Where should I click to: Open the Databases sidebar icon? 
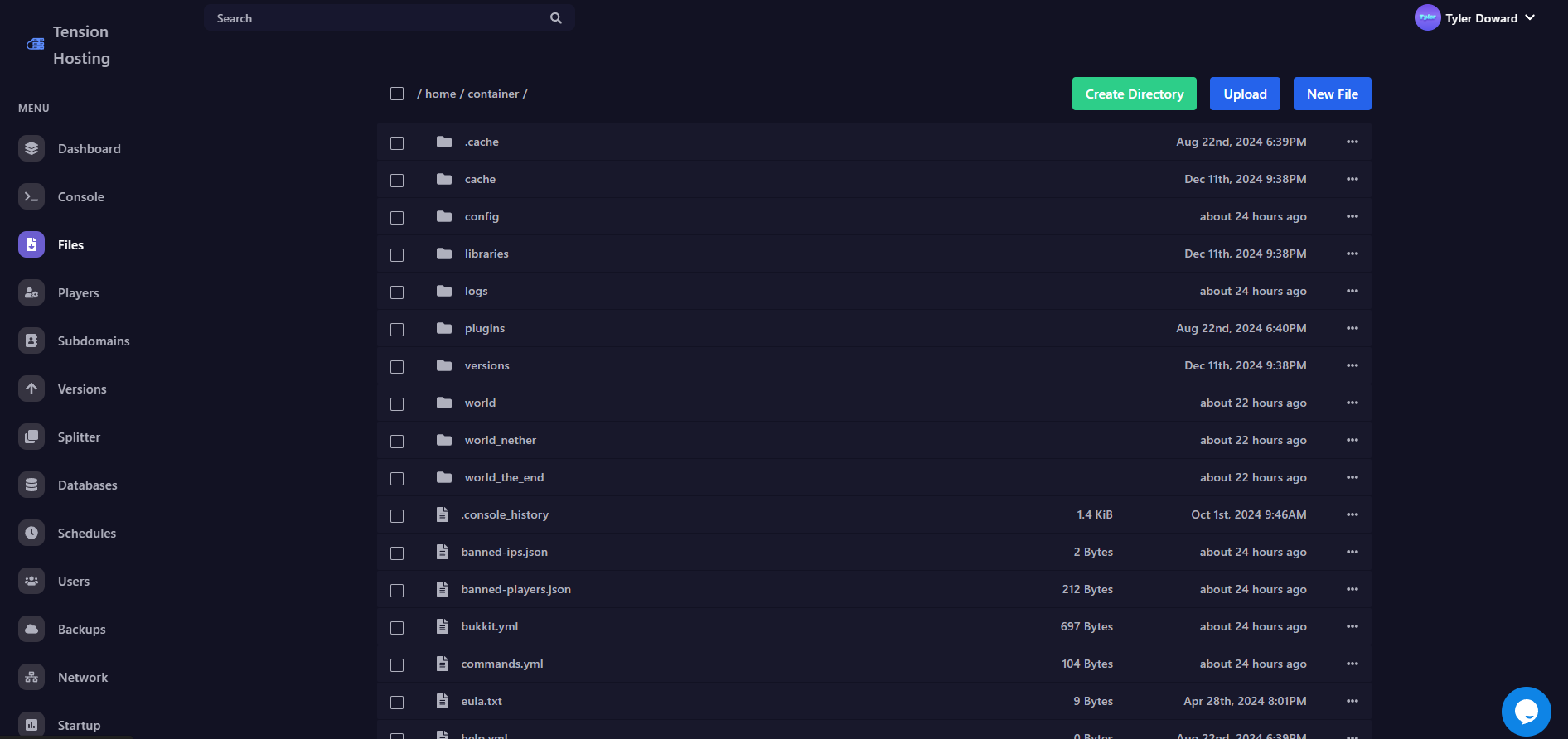[31, 485]
